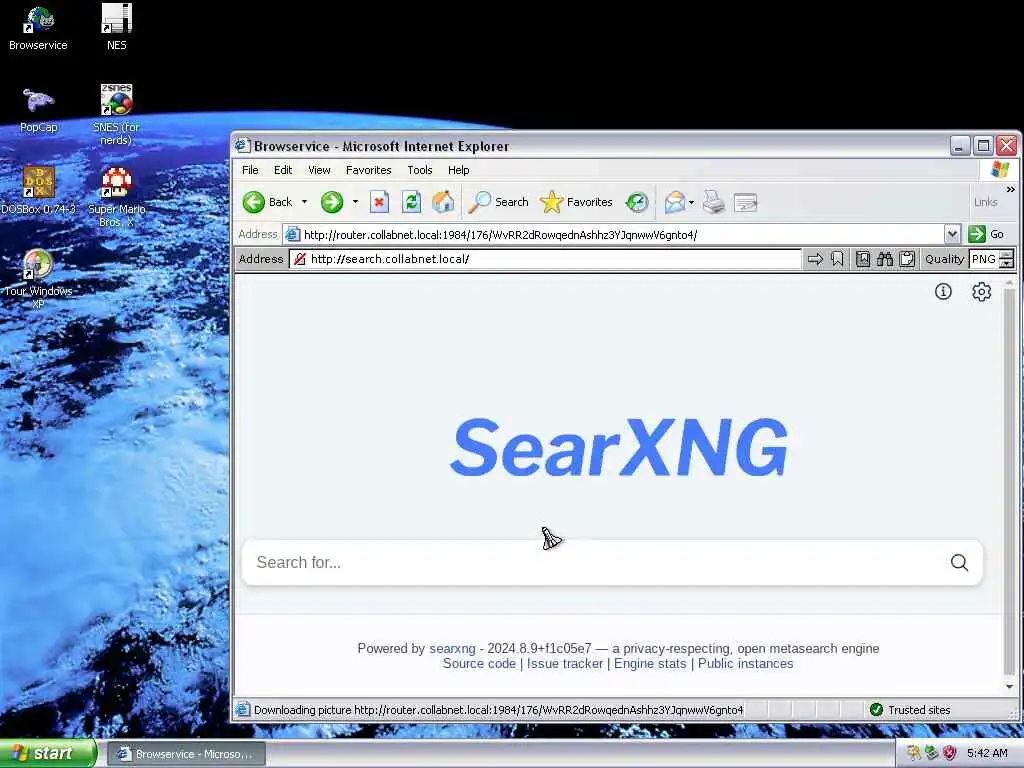Click the Links toolbar label
1024x768 pixels.
point(985,202)
